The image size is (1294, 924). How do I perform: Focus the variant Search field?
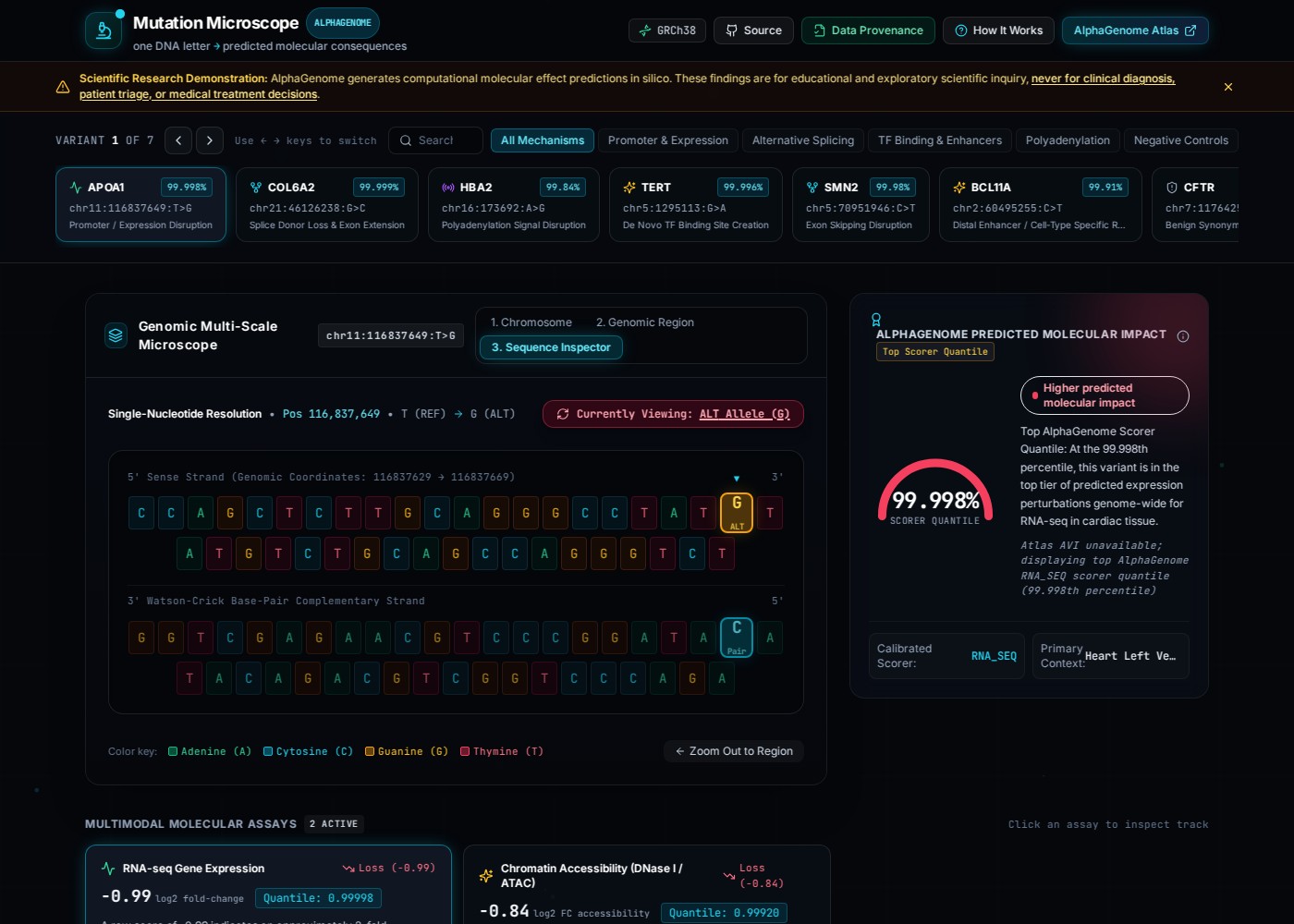pyautogui.click(x=435, y=140)
